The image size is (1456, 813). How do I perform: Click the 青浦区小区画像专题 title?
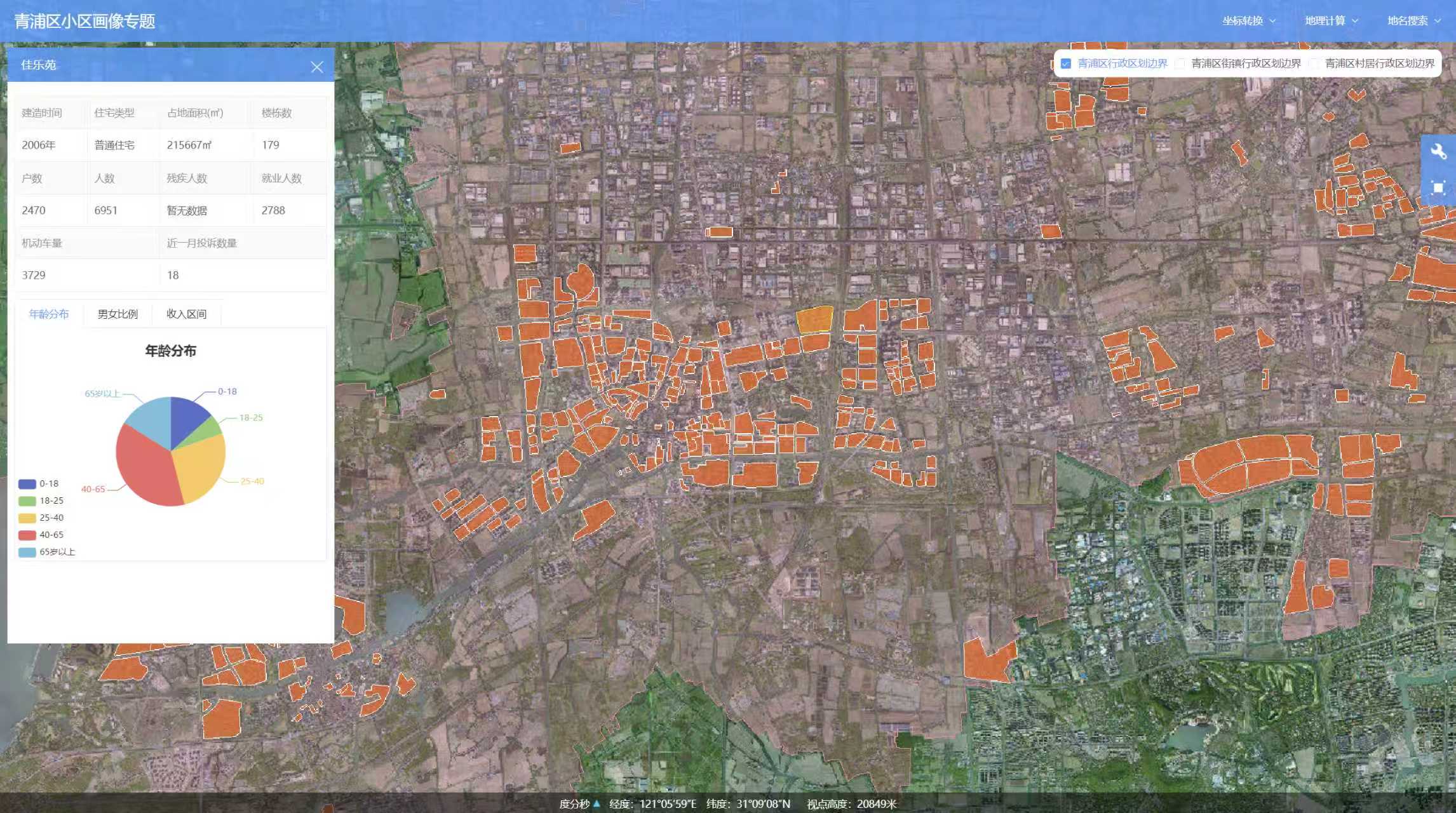pos(85,21)
